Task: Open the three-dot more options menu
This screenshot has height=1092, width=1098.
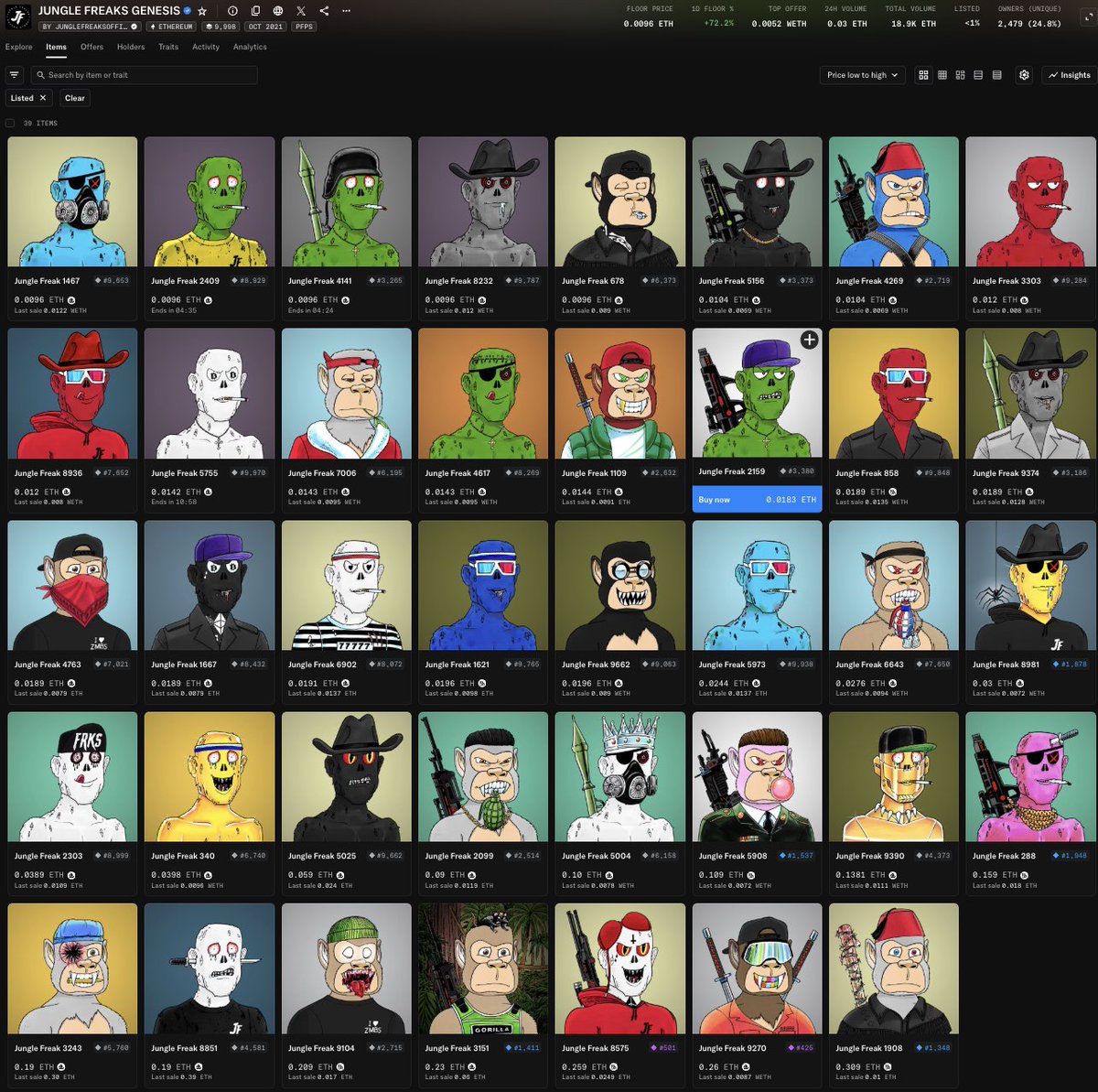Action: [346, 11]
